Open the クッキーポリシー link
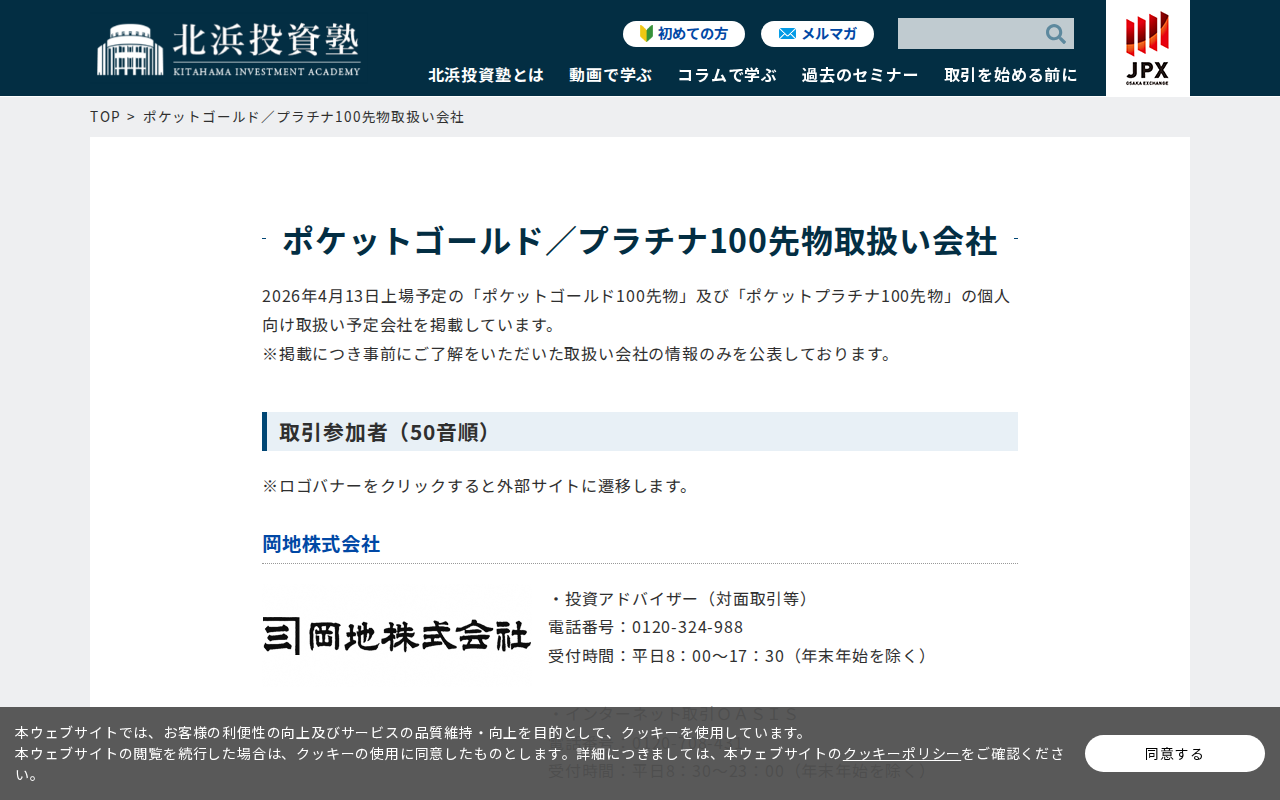This screenshot has height=800, width=1280. pyautogui.click(x=901, y=754)
